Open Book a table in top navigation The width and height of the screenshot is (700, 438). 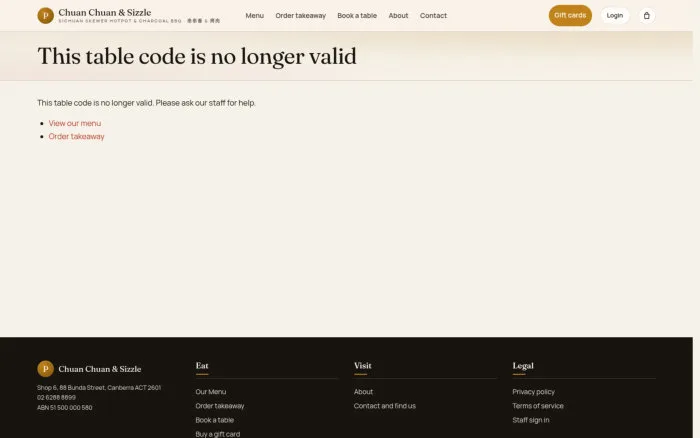(357, 16)
